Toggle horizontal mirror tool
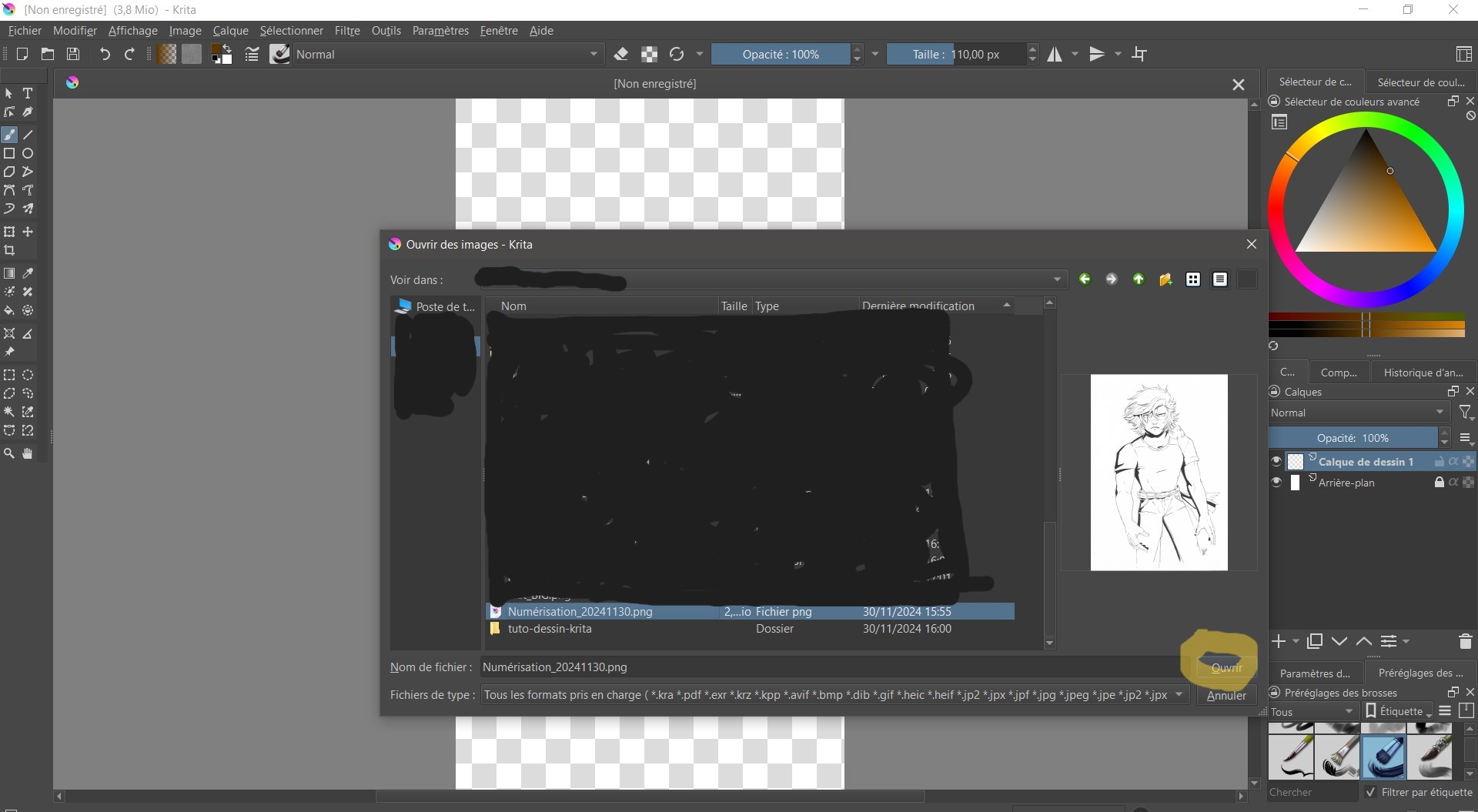1478x812 pixels. click(x=1055, y=54)
